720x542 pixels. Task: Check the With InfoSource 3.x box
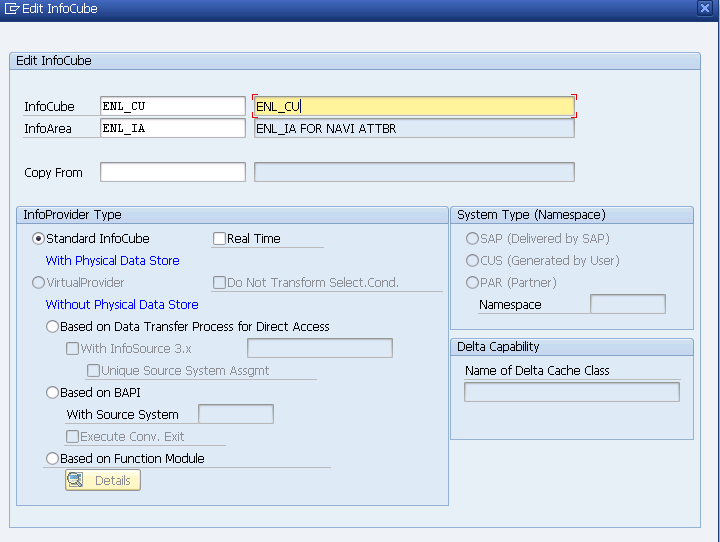coord(73,349)
